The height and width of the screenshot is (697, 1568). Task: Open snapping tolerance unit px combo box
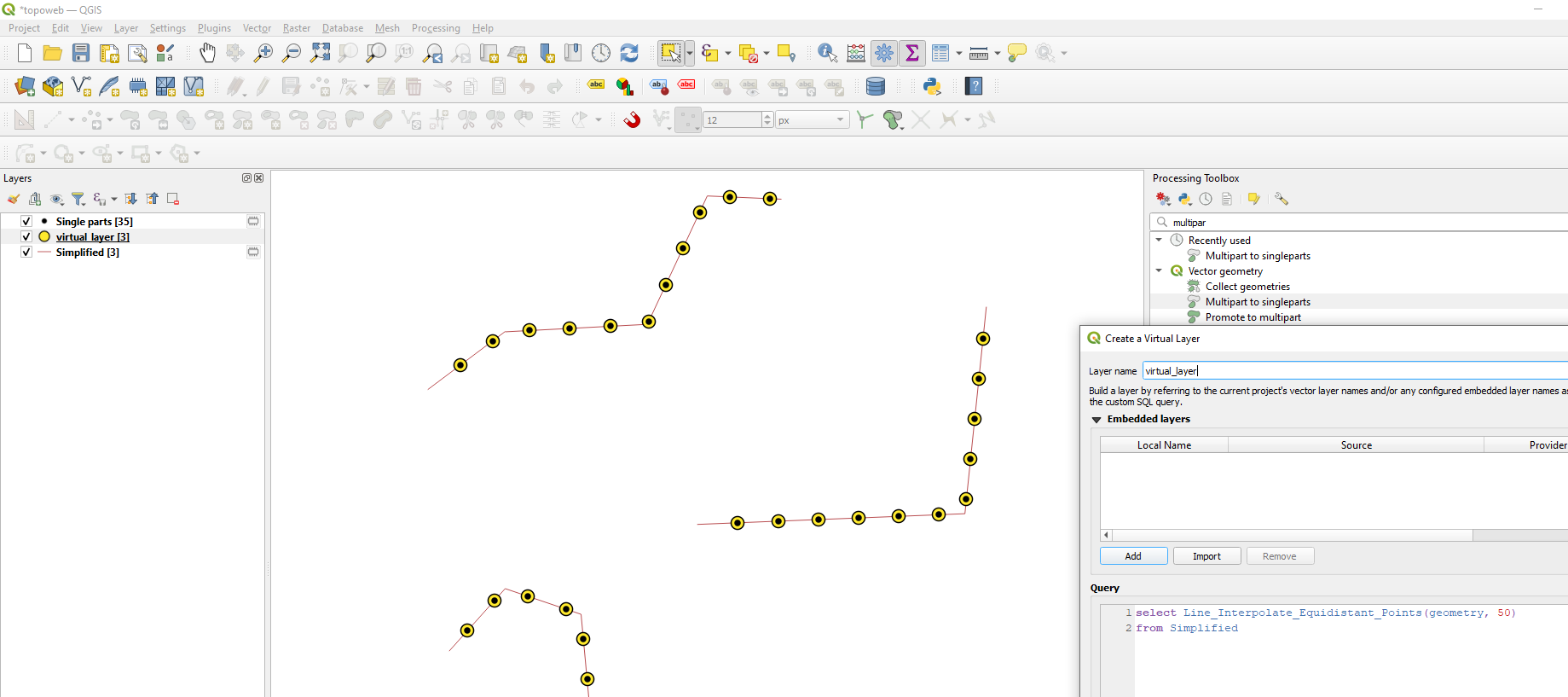point(813,119)
